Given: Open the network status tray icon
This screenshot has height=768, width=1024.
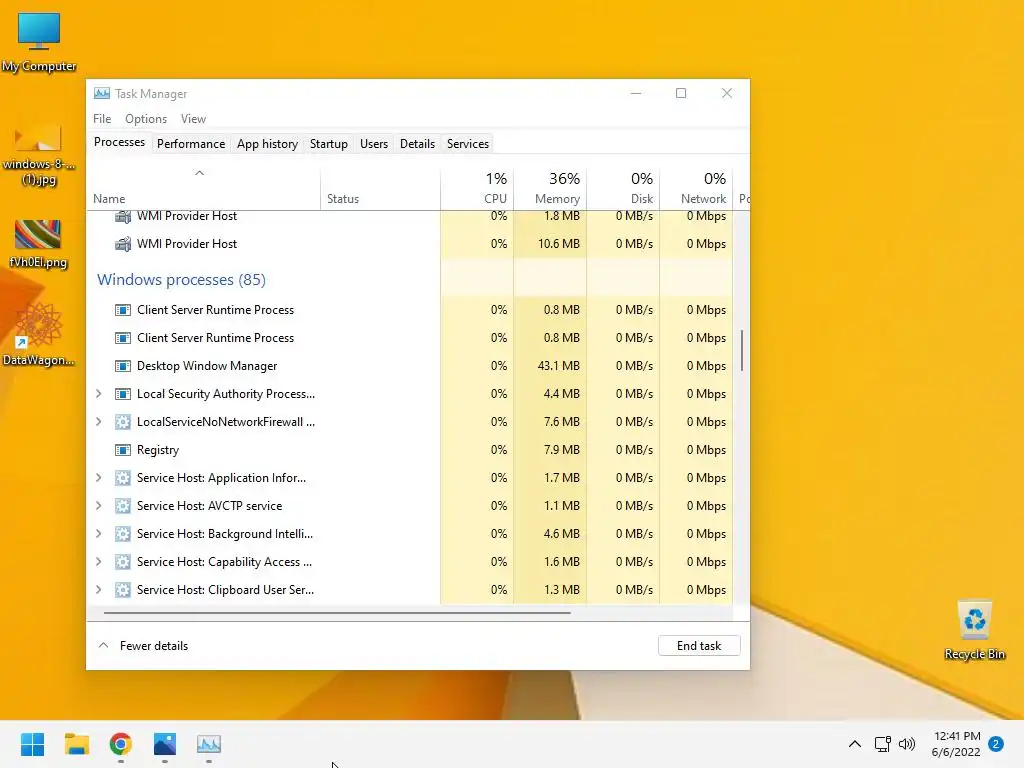Looking at the screenshot, I should point(883,744).
